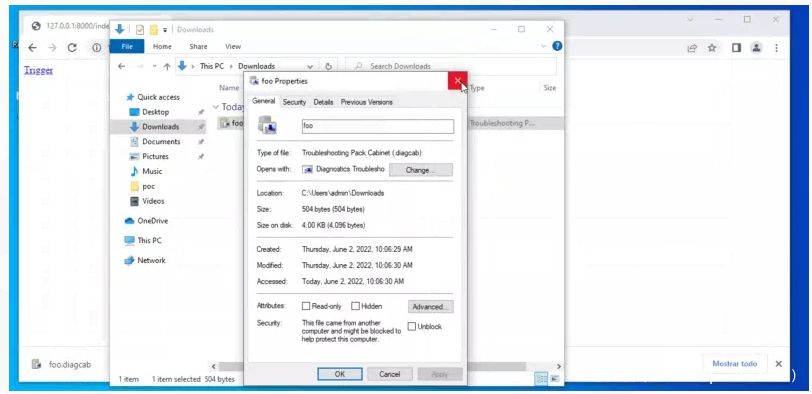The height and width of the screenshot is (394, 812).
Task: Open the View ribbon tab
Action: pyautogui.click(x=233, y=46)
